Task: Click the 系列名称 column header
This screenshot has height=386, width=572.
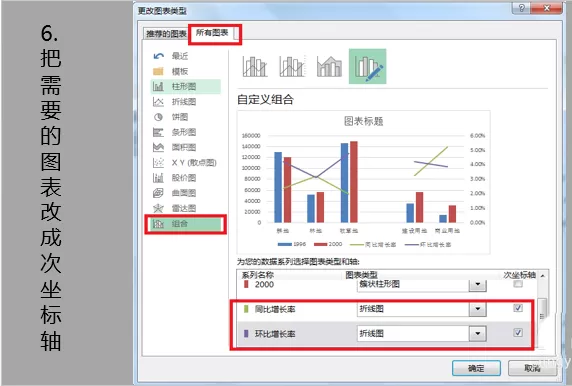Action: [258, 275]
